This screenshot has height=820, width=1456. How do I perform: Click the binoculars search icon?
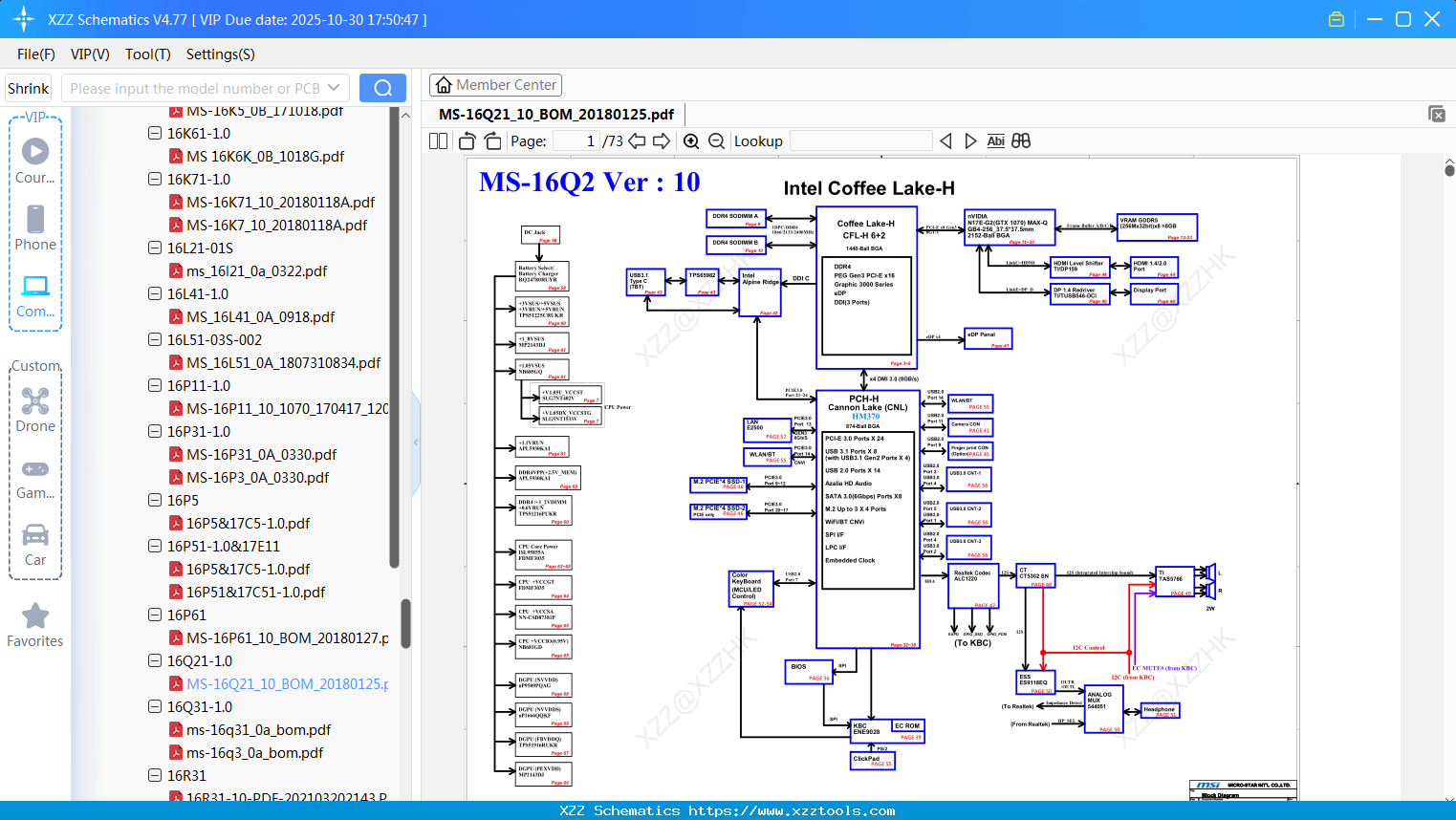[1021, 141]
